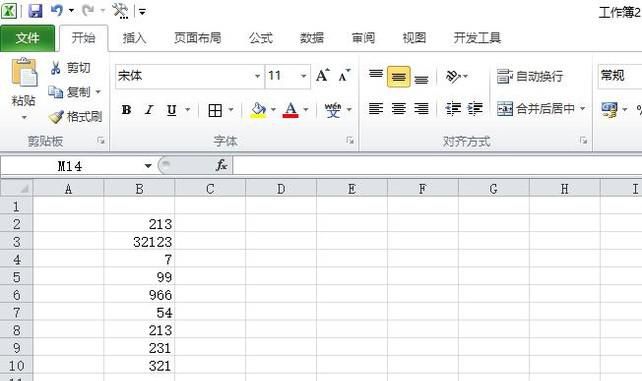Click the Cut scissors icon
The height and width of the screenshot is (381, 642).
[x=56, y=68]
